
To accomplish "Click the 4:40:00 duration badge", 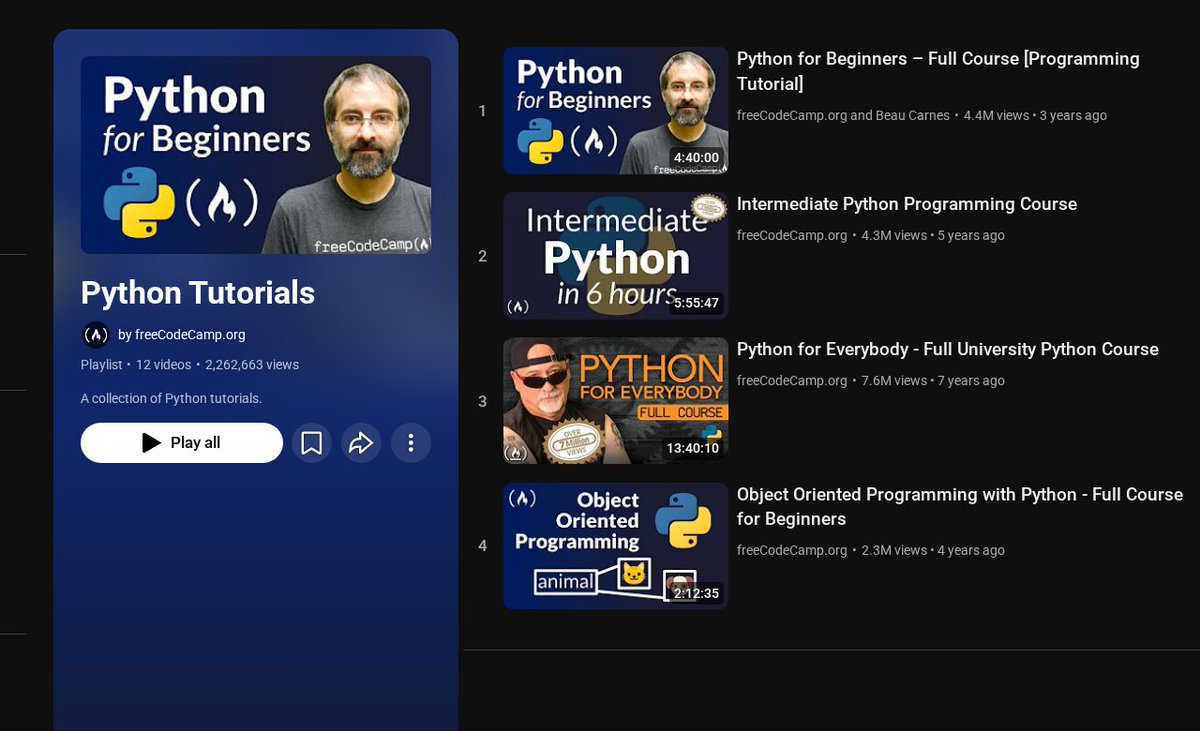I will tap(696, 158).
